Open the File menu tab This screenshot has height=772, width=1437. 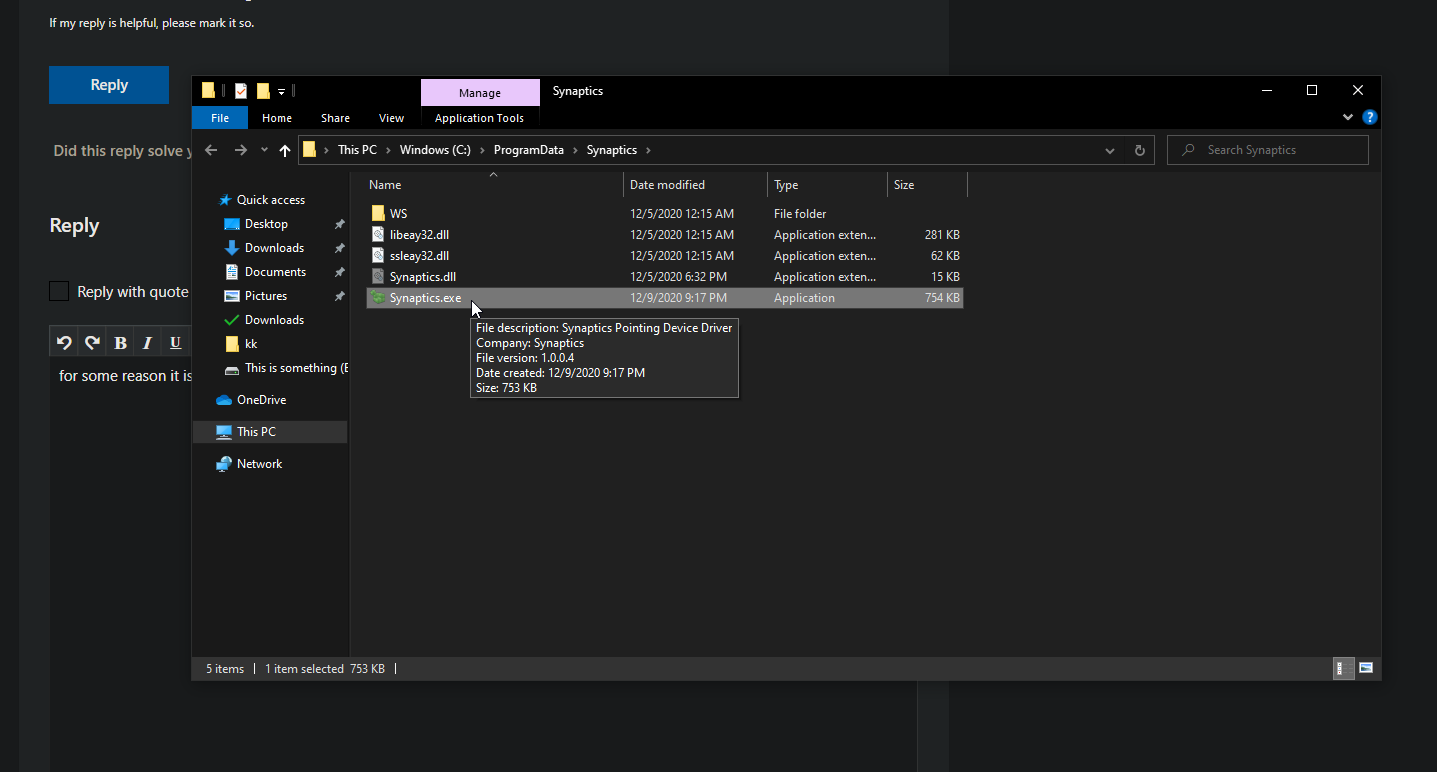pos(220,118)
